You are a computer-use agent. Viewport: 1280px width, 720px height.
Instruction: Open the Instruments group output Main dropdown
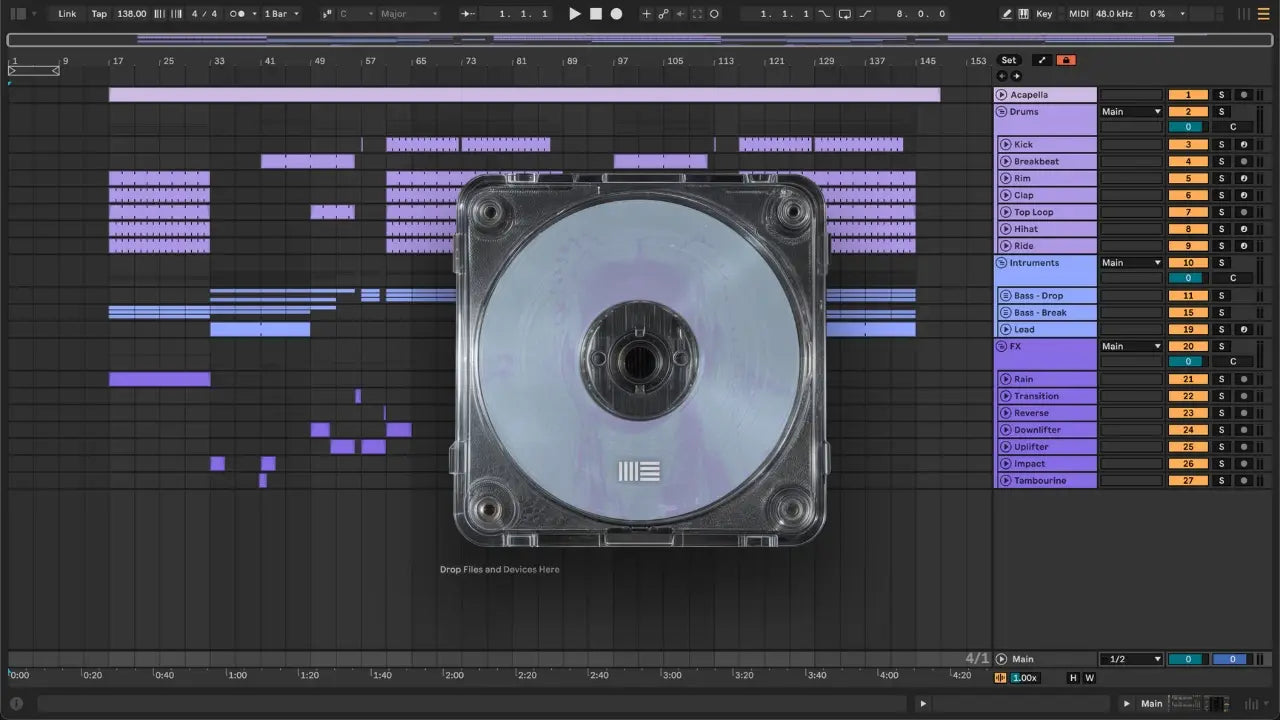click(x=1131, y=263)
